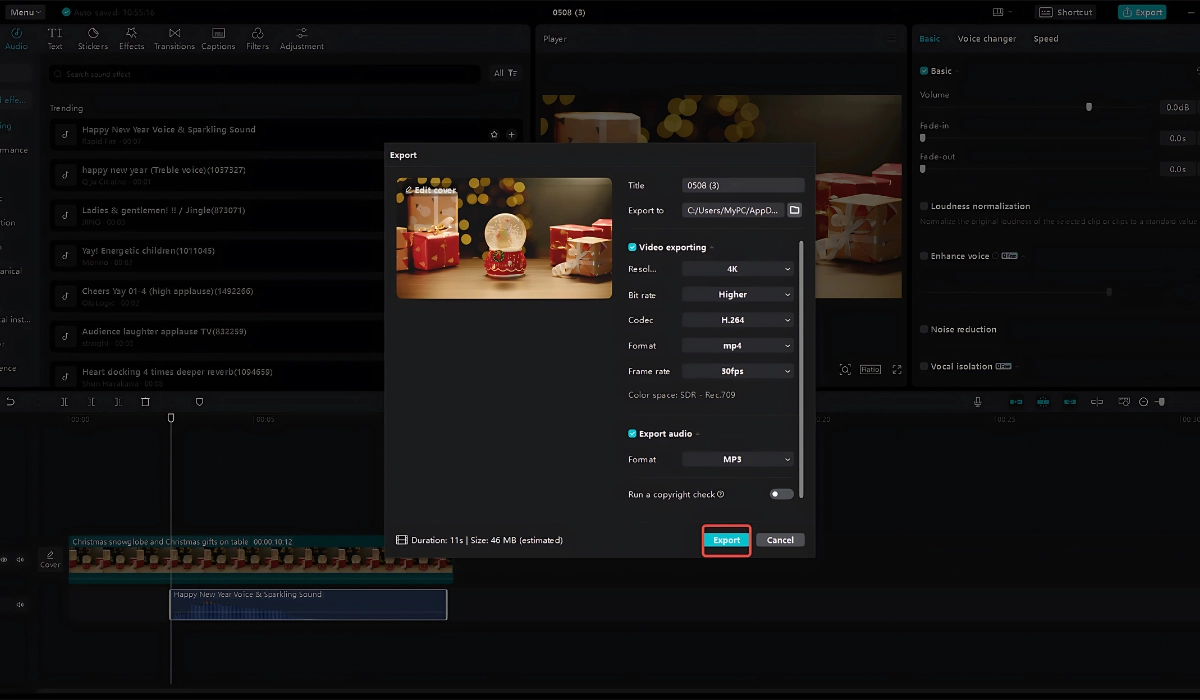Screen dimensions: 1200x700
Task: Toggle video track visibility eye icon
Action: [x=4, y=560]
